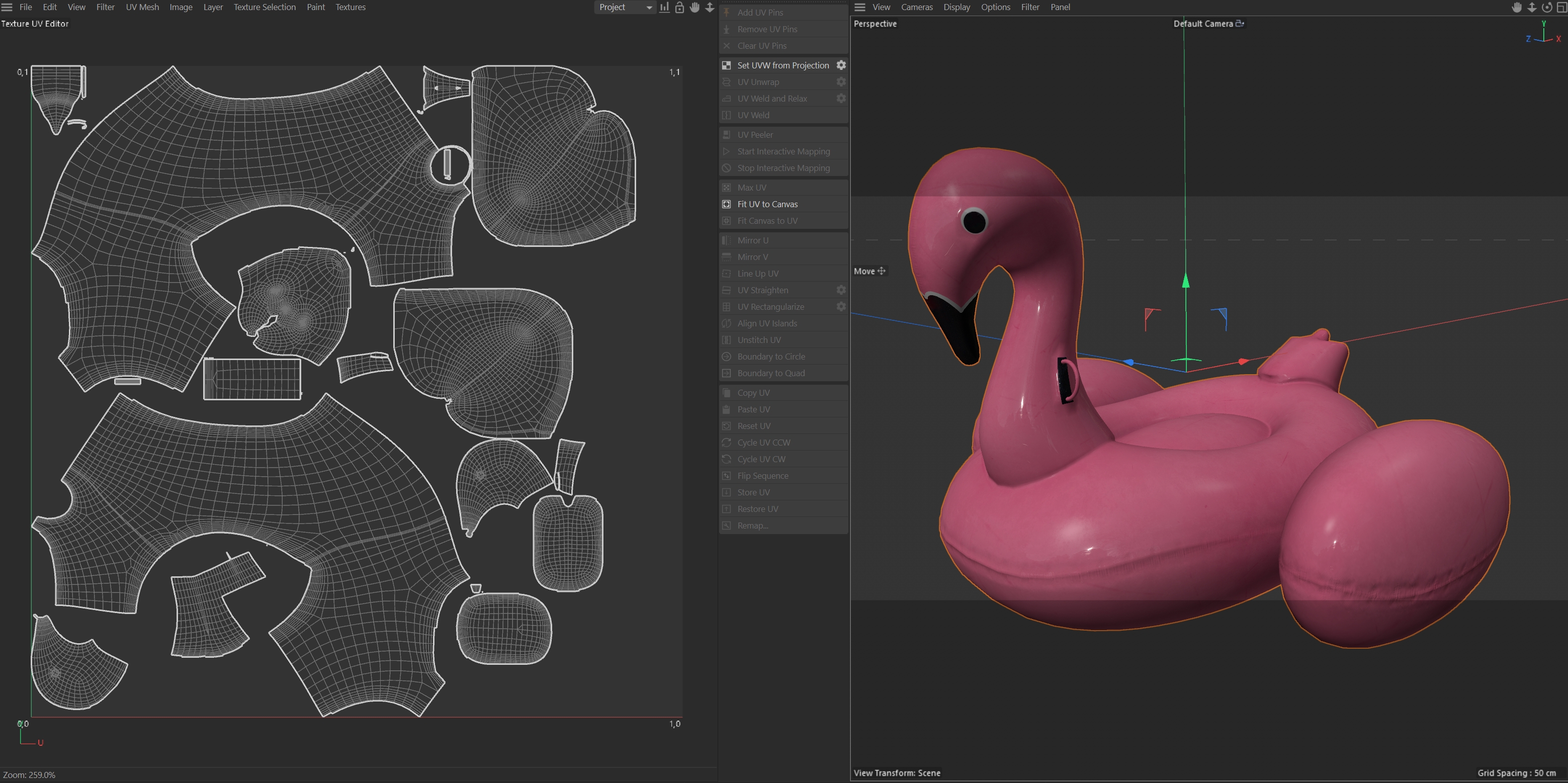
Task: Open UV editor hamburger menu
Action: coord(8,8)
